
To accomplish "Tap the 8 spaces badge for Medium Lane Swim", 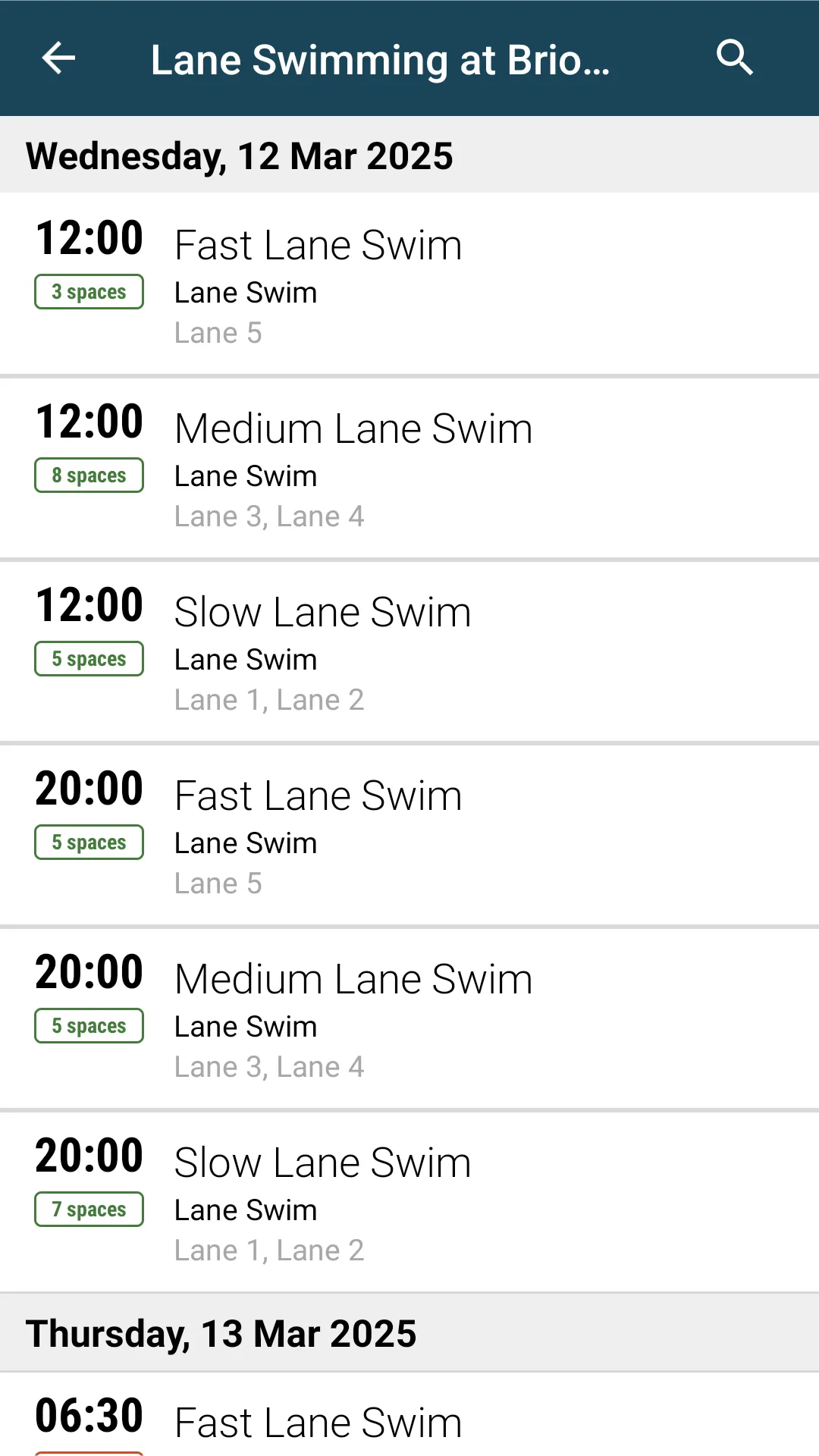I will pos(88,475).
